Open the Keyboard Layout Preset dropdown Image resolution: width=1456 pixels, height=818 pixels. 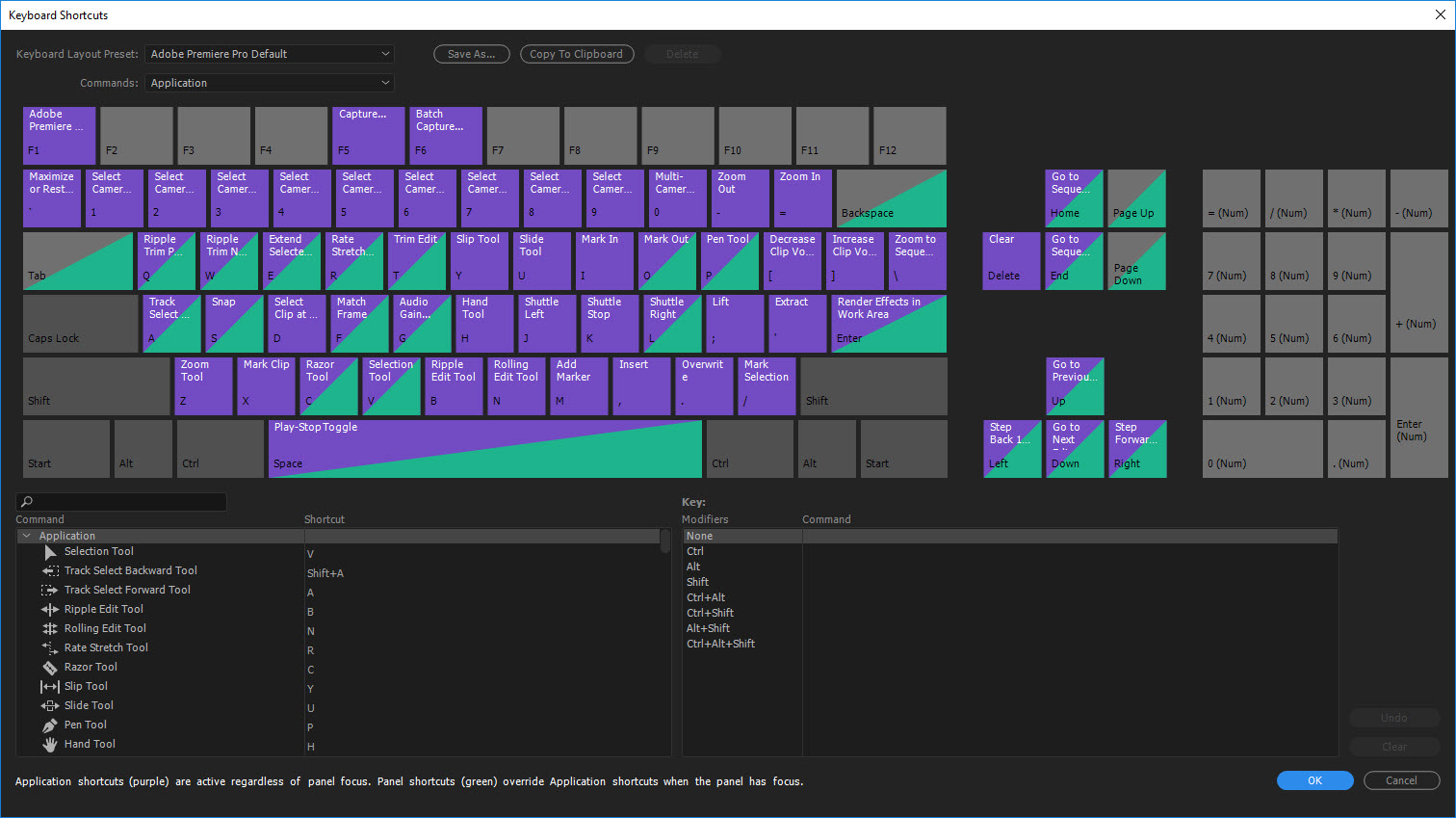pos(270,54)
